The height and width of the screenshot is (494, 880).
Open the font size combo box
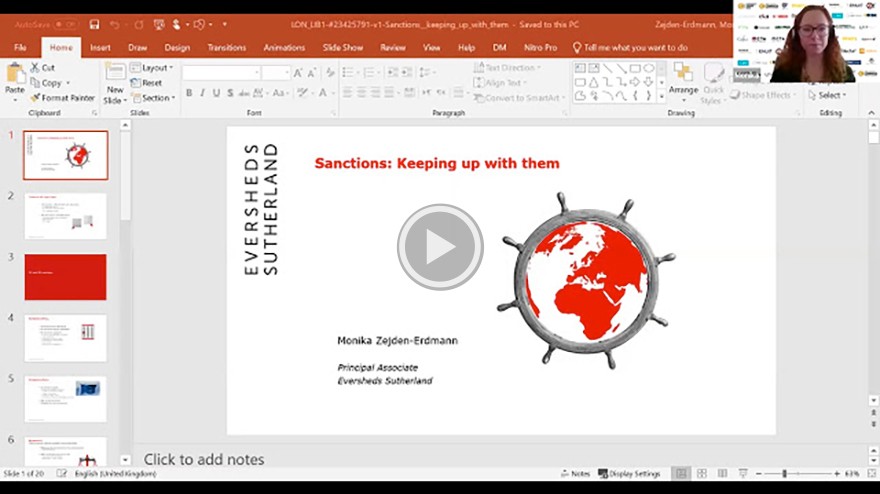click(275, 72)
